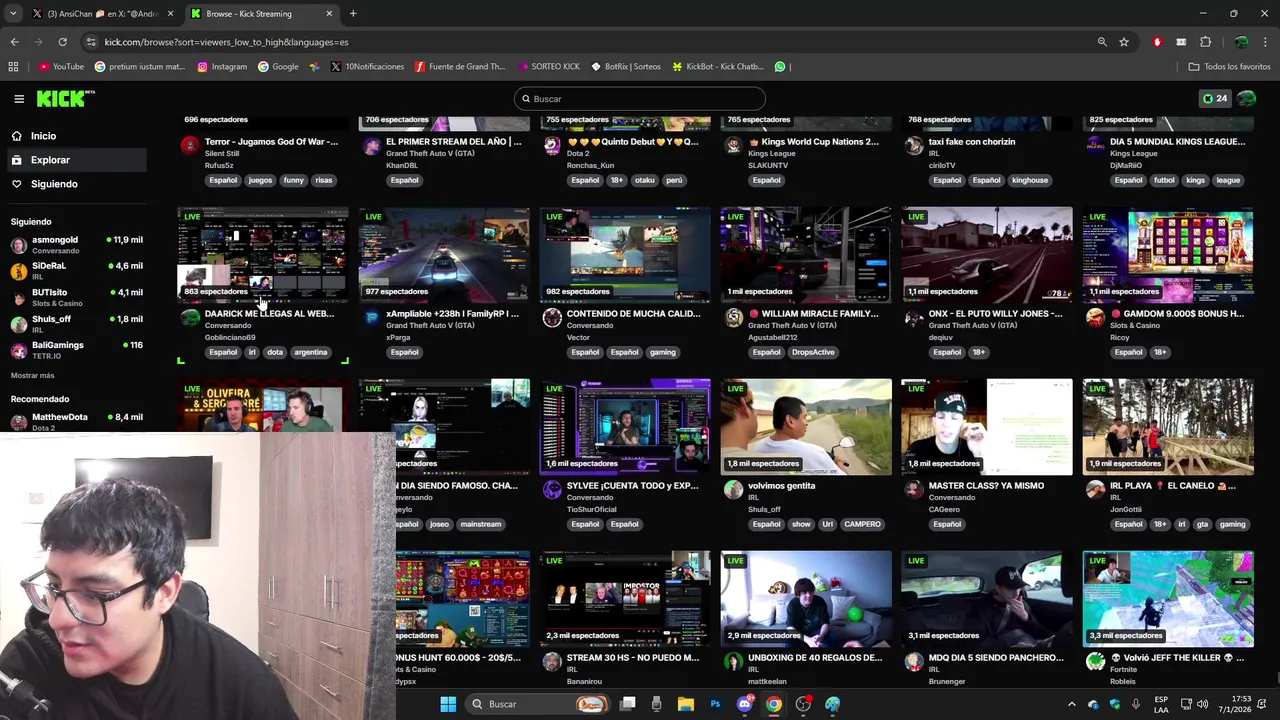Click 'CAMPERO' tag under Shuls_off
This screenshot has width=1280, height=720.
pos(862,524)
